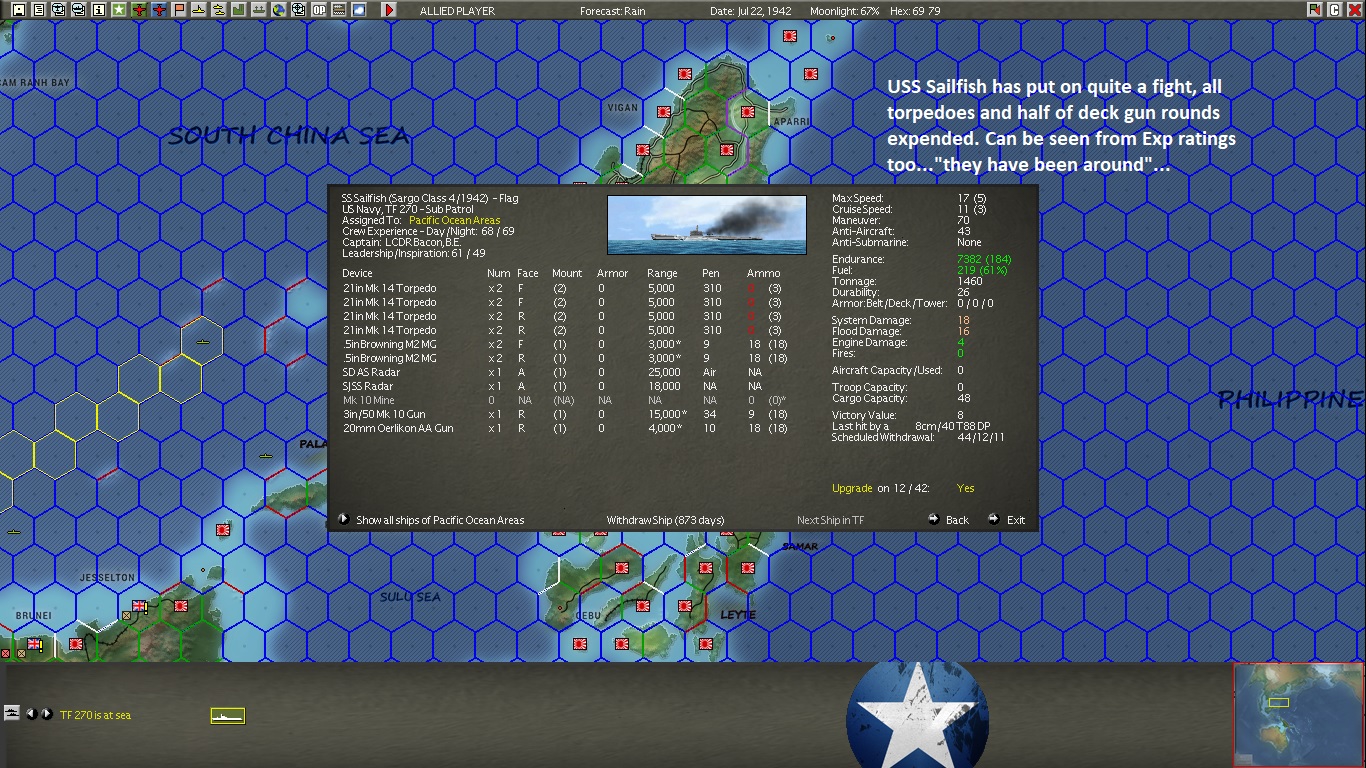Click the yellow 'Upgrade' link
Image resolution: width=1366 pixels, height=768 pixels.
pos(852,488)
